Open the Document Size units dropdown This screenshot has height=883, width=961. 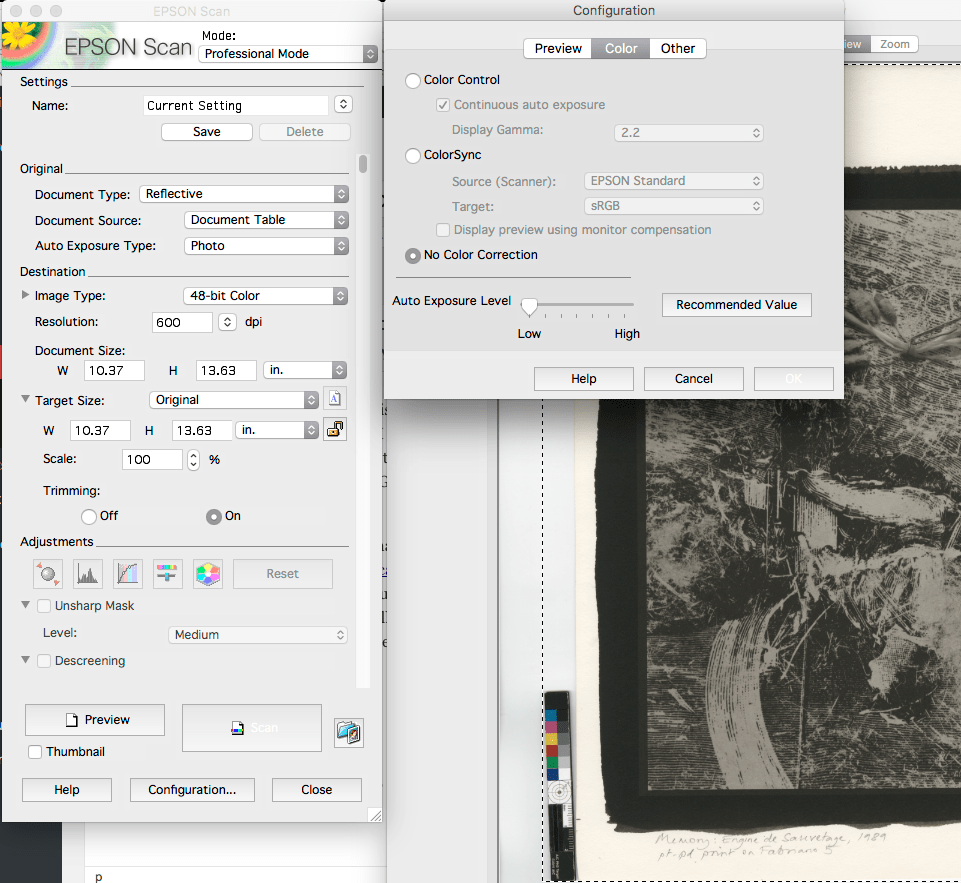pyautogui.click(x=305, y=370)
